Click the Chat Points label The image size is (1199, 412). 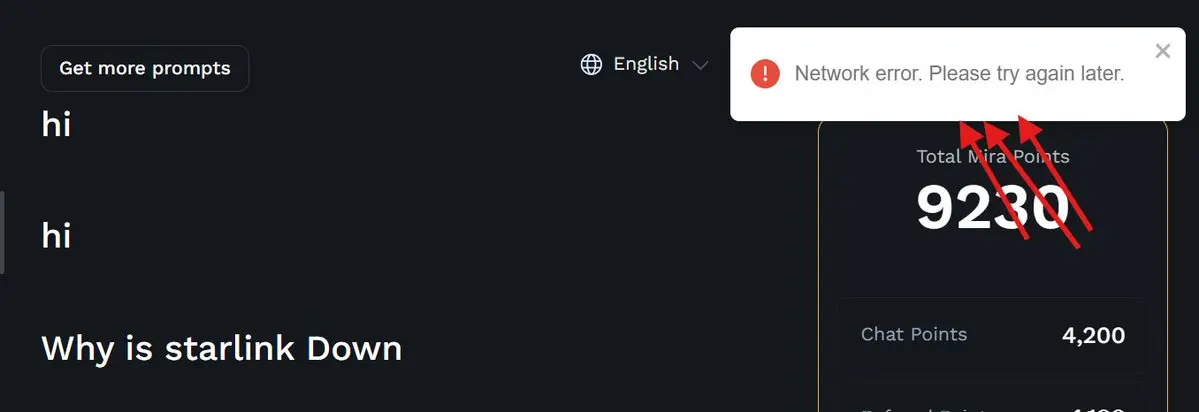coord(914,334)
